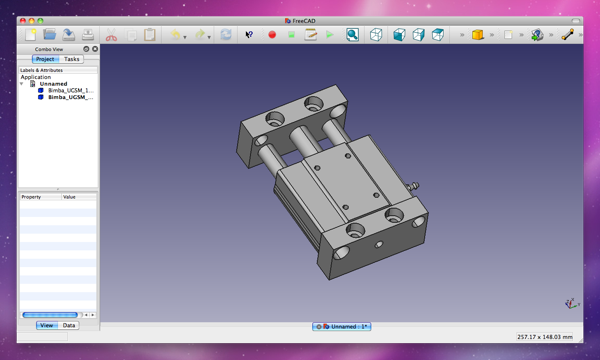Open a file with the folder icon
The width and height of the screenshot is (600, 360).
coord(50,34)
